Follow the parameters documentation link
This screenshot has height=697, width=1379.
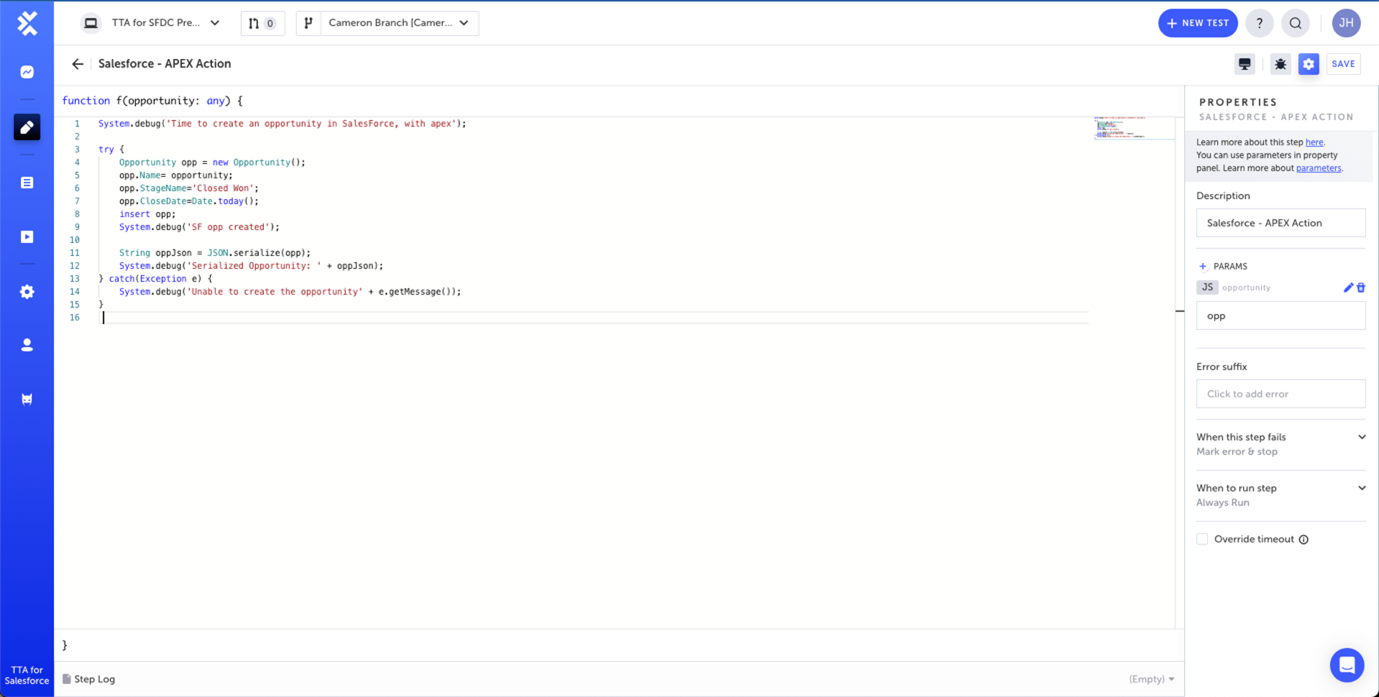pyautogui.click(x=1318, y=168)
